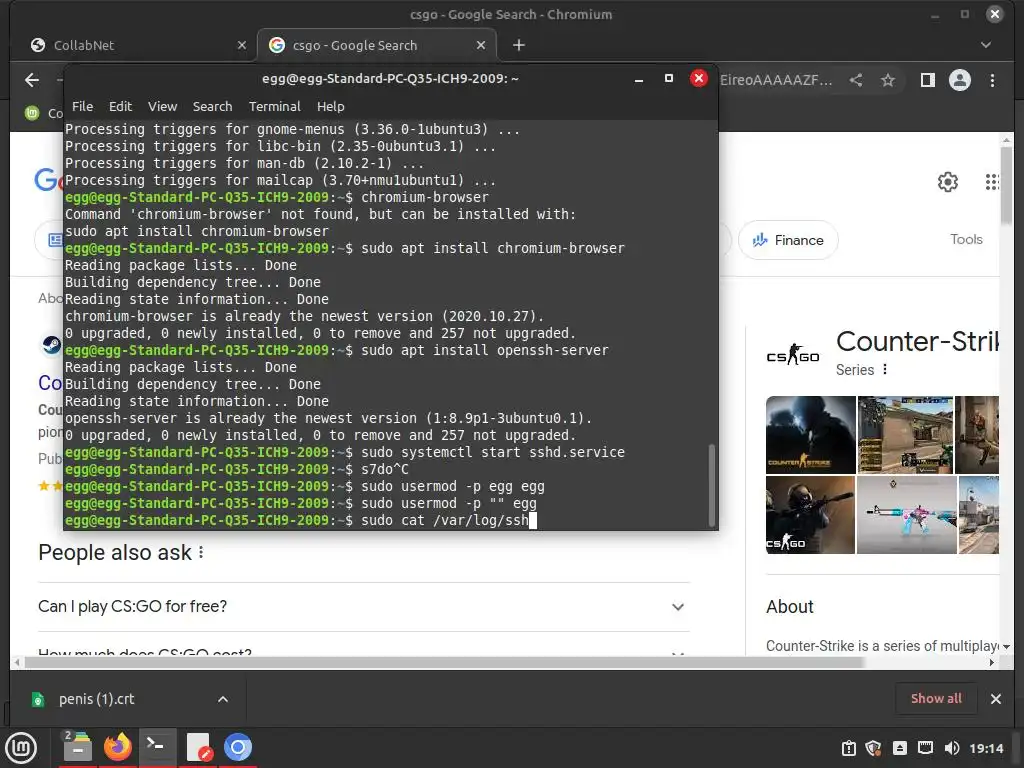Open Google search Tools

[x=966, y=239]
